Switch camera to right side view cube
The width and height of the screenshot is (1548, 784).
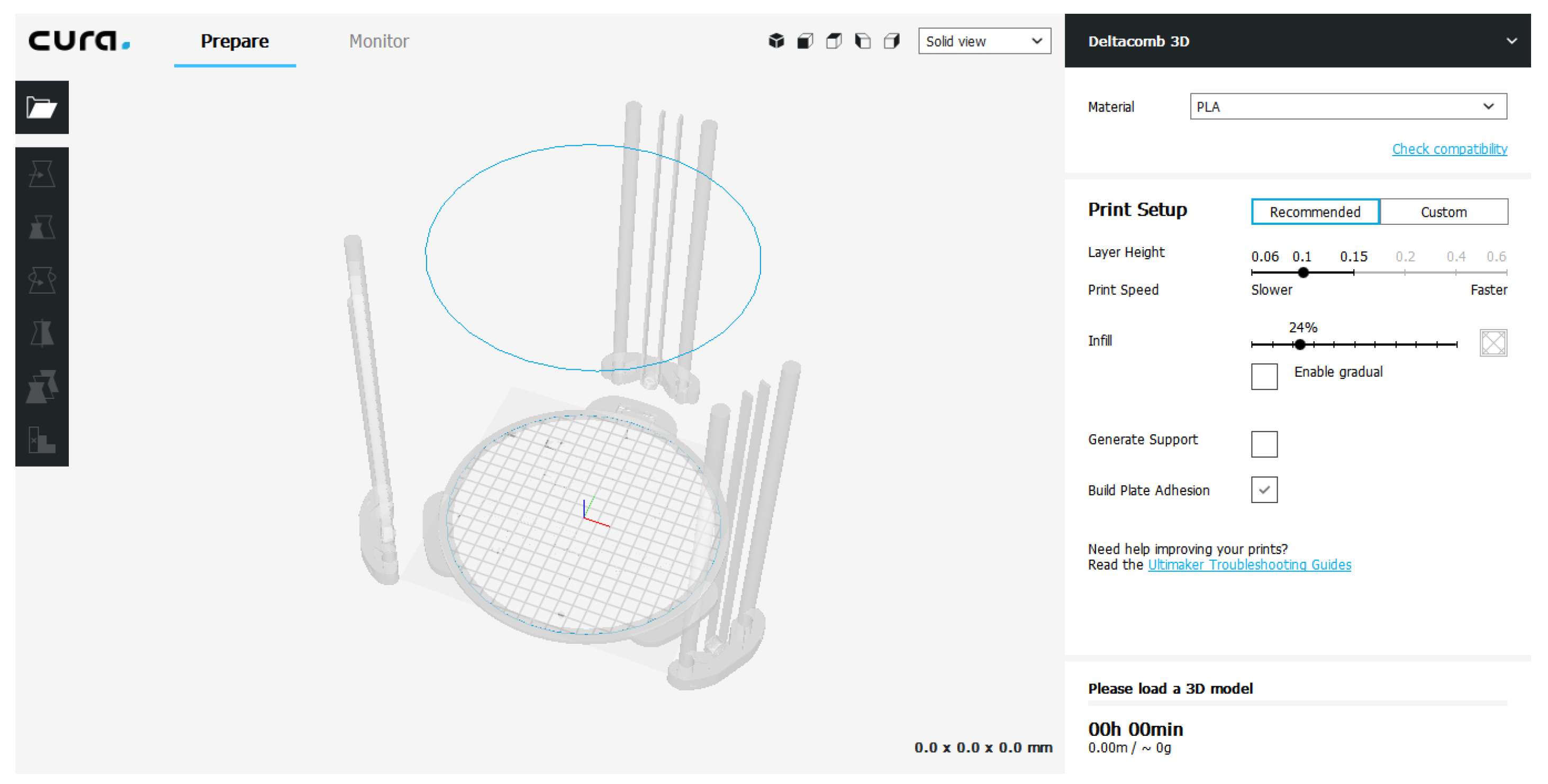[x=891, y=41]
